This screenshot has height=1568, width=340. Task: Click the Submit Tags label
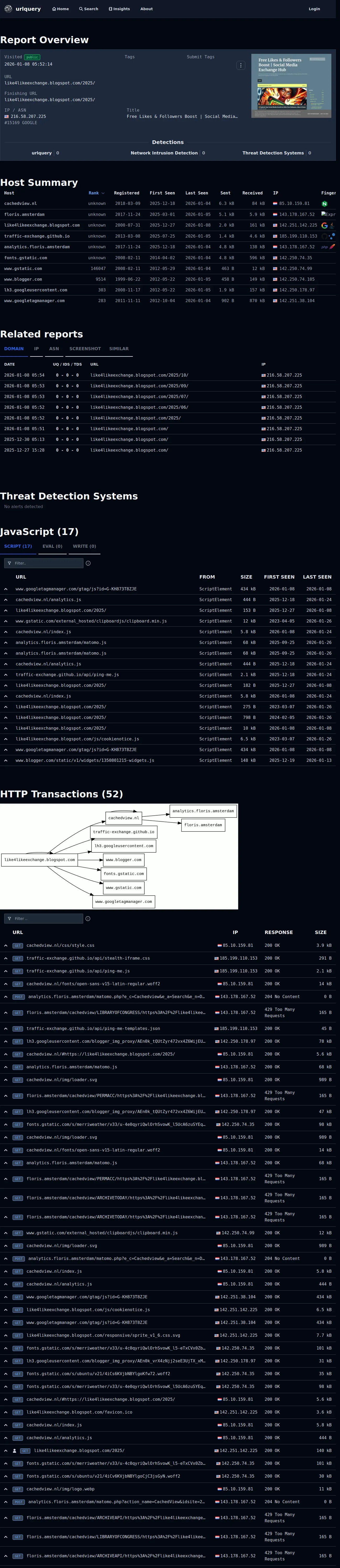[200, 57]
